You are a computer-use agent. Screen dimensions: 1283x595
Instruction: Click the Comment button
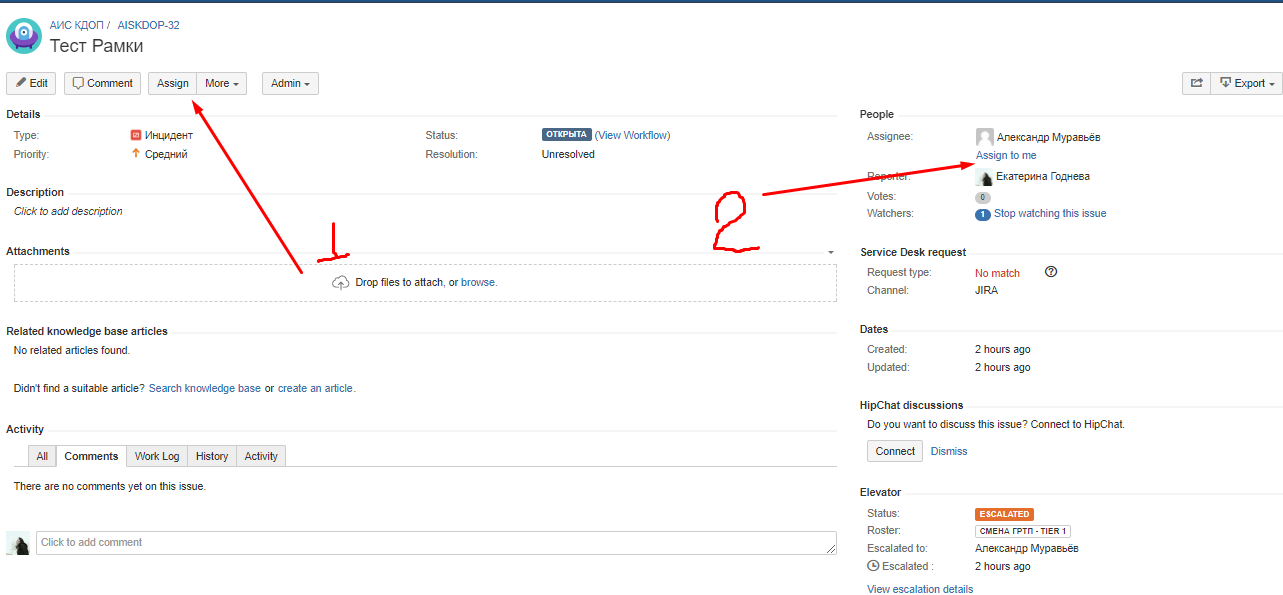[x=102, y=84]
